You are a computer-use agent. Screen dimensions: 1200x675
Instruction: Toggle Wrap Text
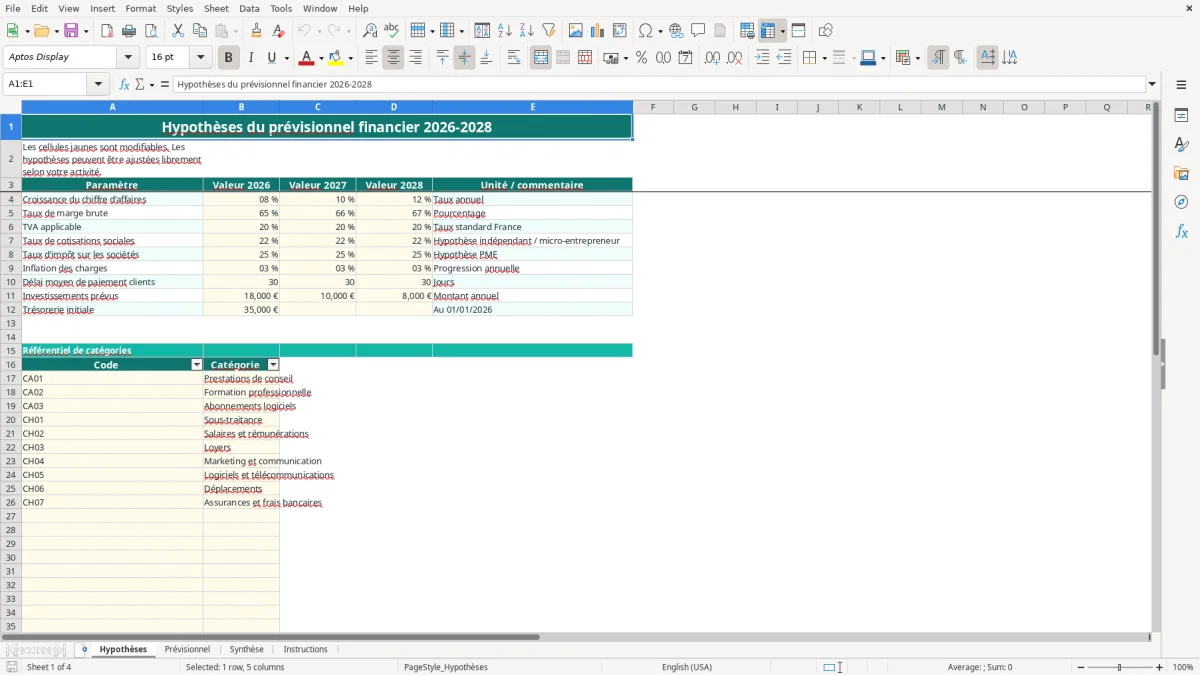[514, 58]
